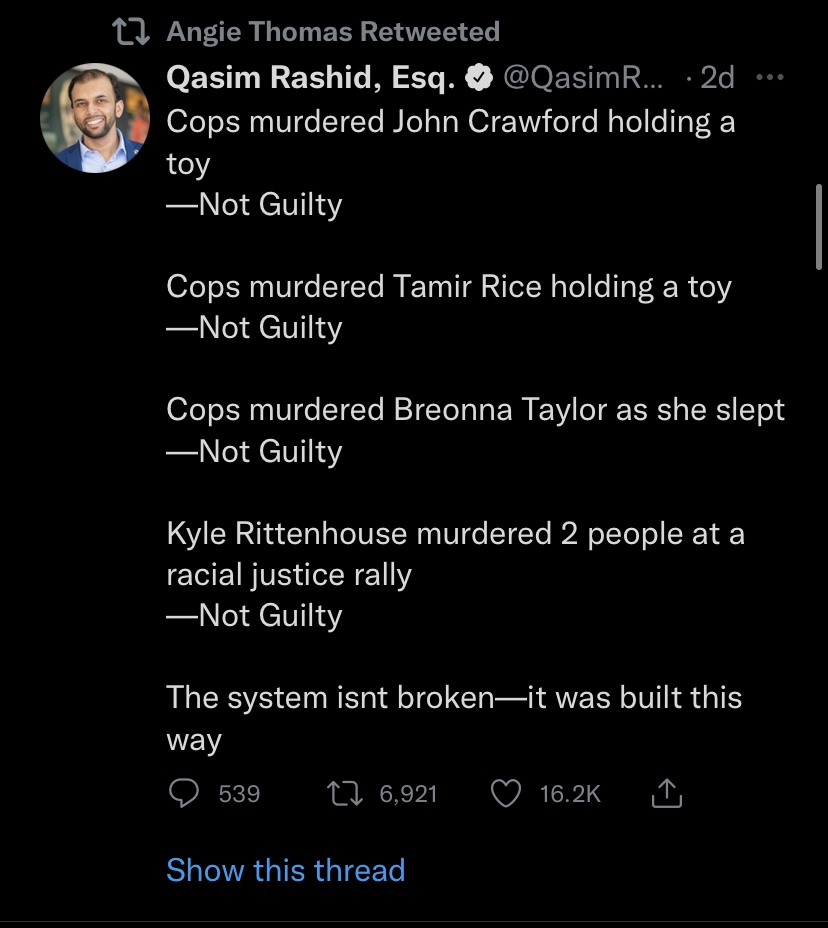The image size is (828, 928).
Task: Click the Kyle Rittenhouse sentence in the tweet
Action: pos(456,554)
